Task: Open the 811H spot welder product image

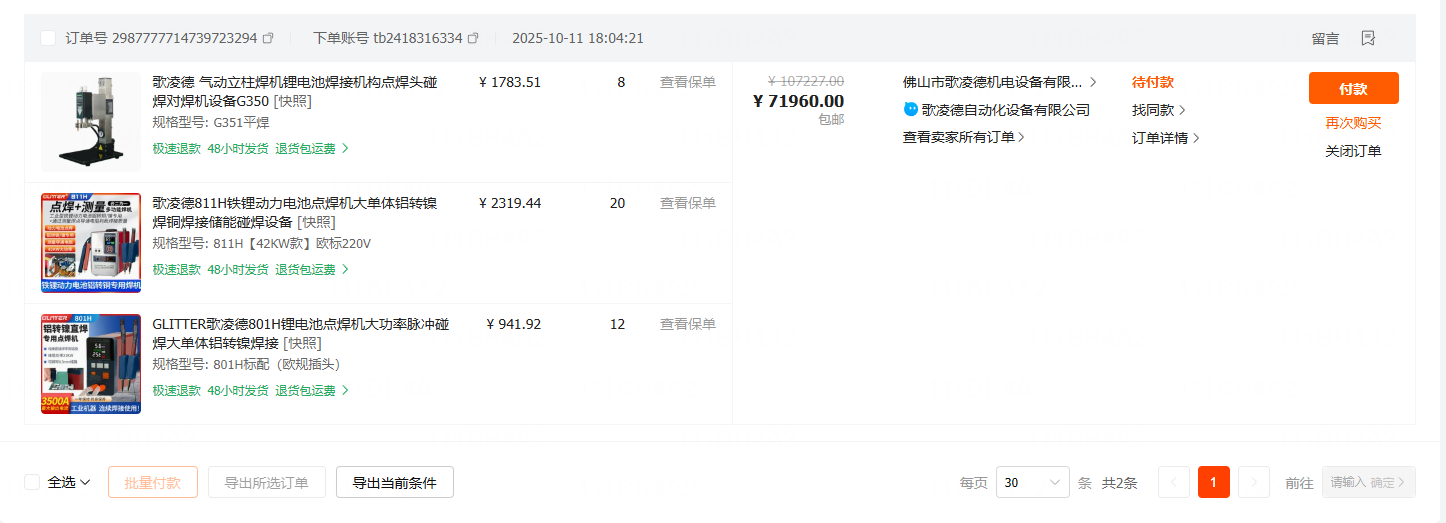Action: coord(91,243)
